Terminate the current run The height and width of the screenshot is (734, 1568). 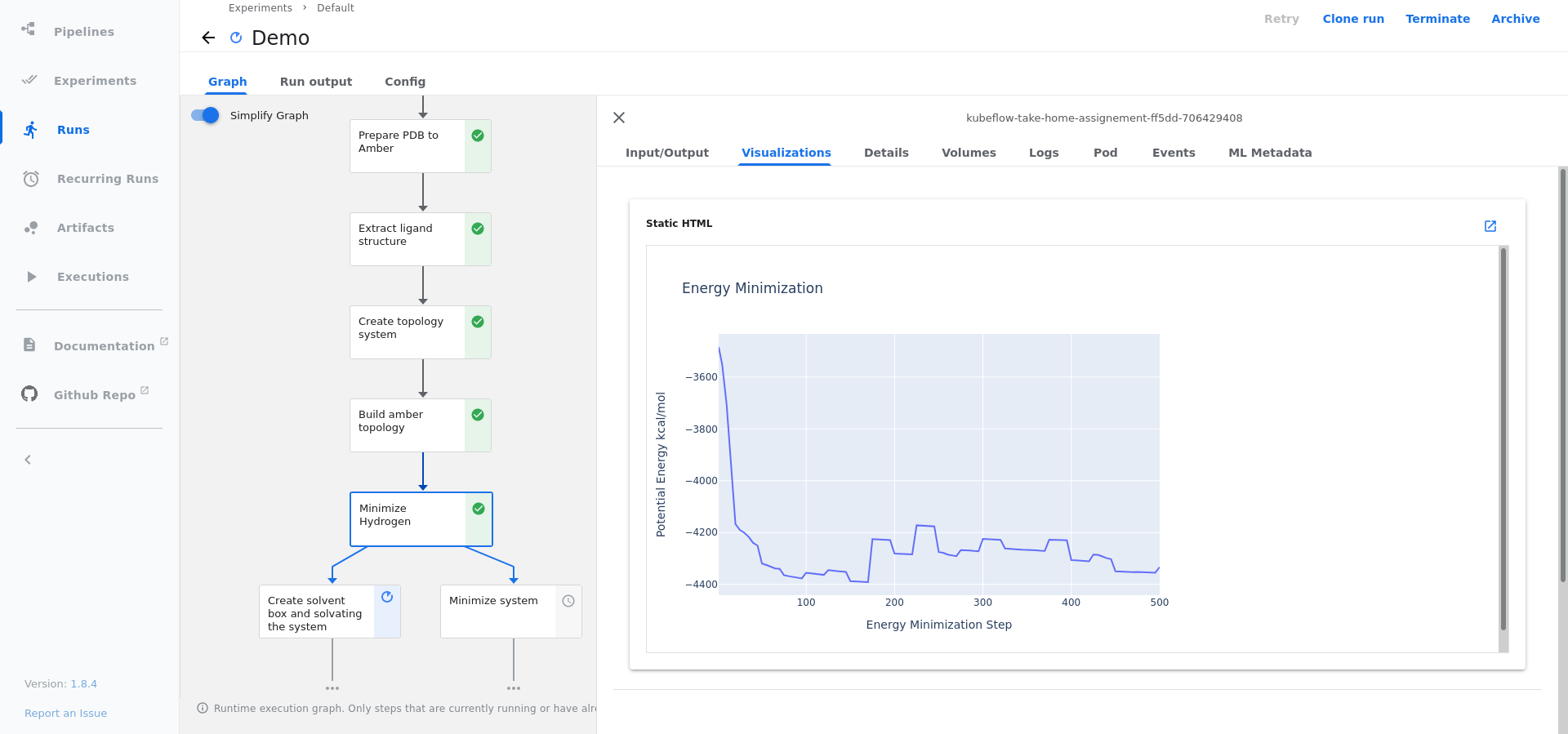1437,19
